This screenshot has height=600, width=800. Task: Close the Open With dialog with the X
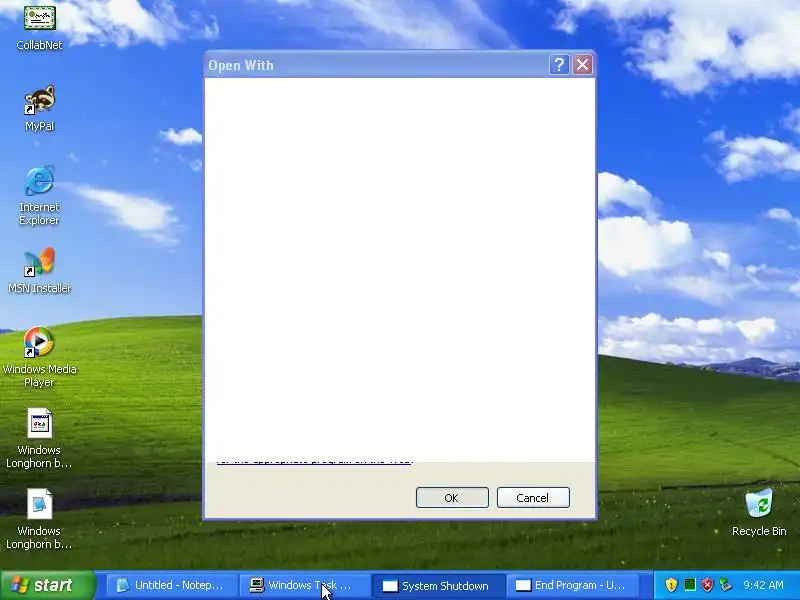[582, 65]
